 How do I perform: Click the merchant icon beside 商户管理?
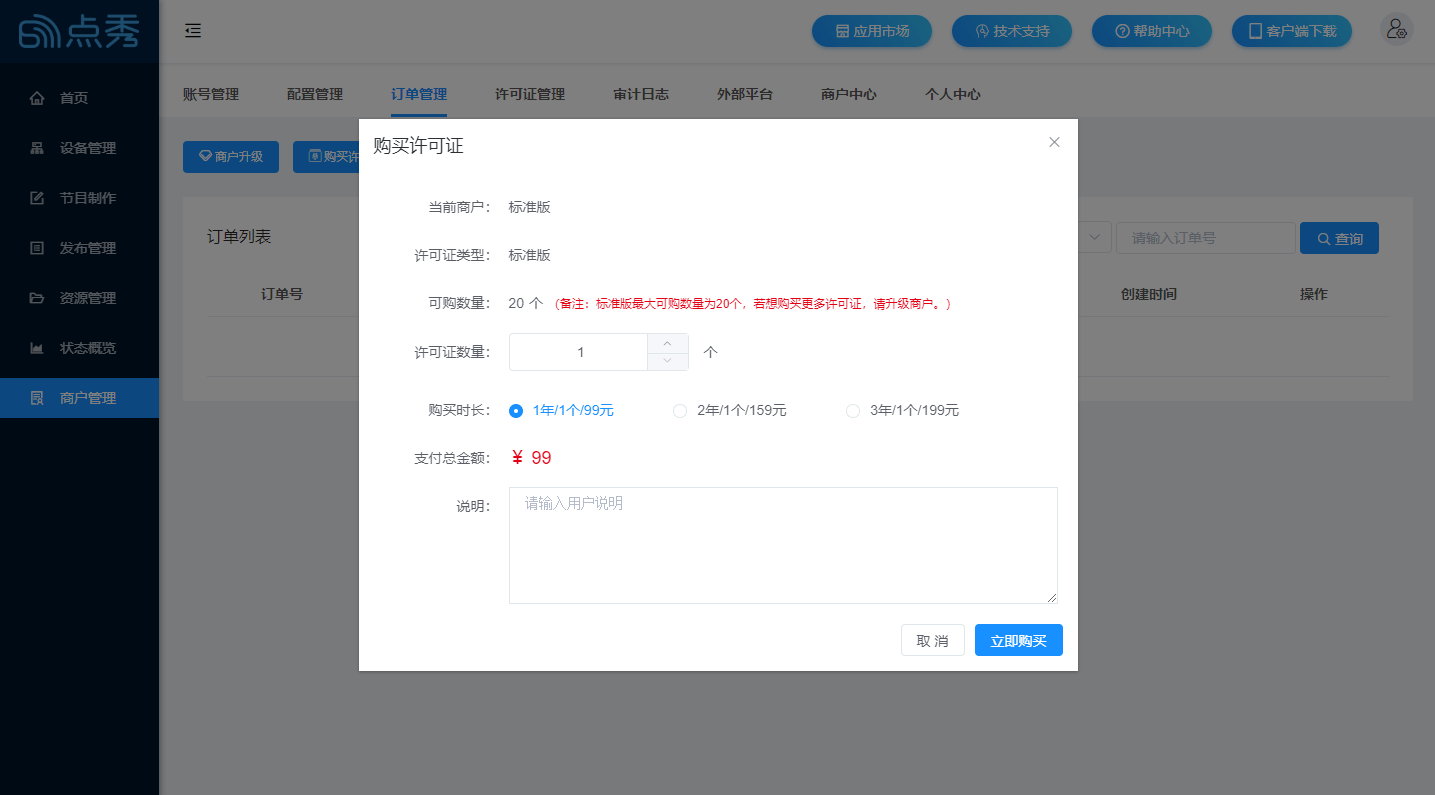37,398
